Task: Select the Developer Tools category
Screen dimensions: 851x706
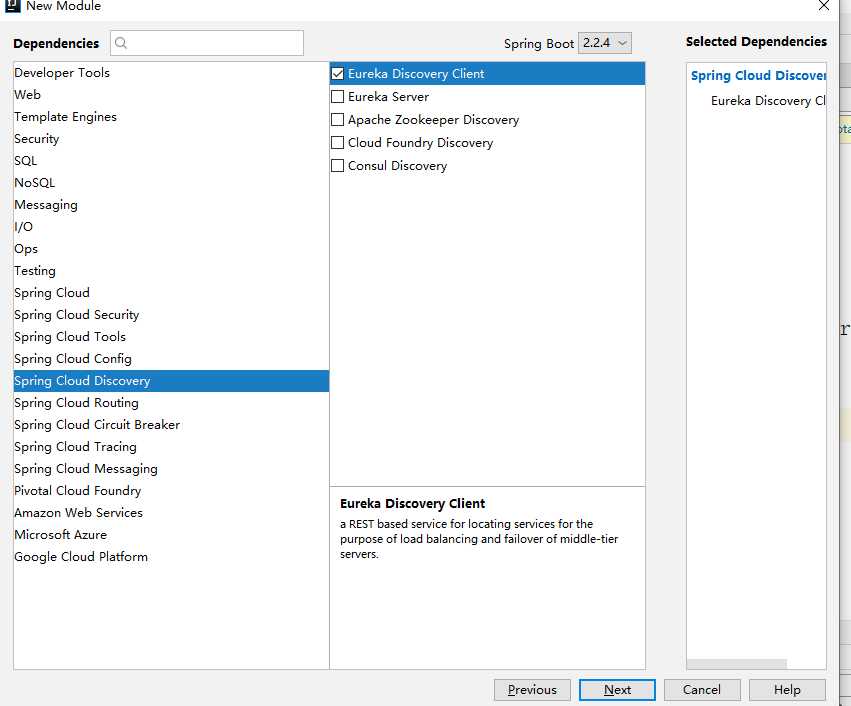Action: 171,73
